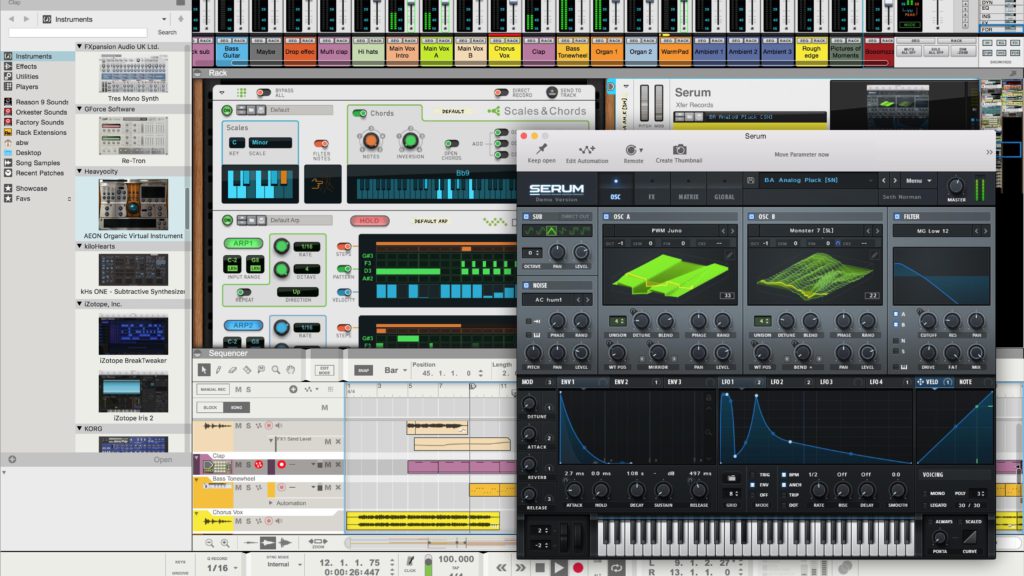Collapse the kiloHearts group
This screenshot has height=576, width=1024.
point(80,246)
